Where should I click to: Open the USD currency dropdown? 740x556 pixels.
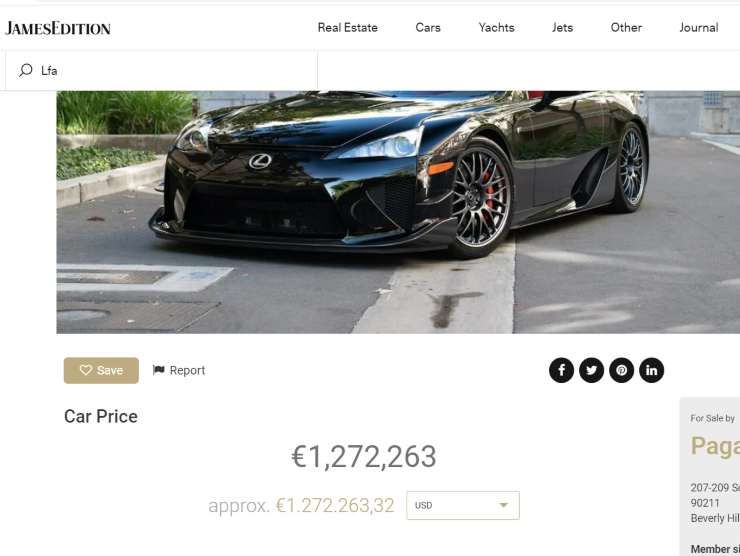tap(462, 505)
